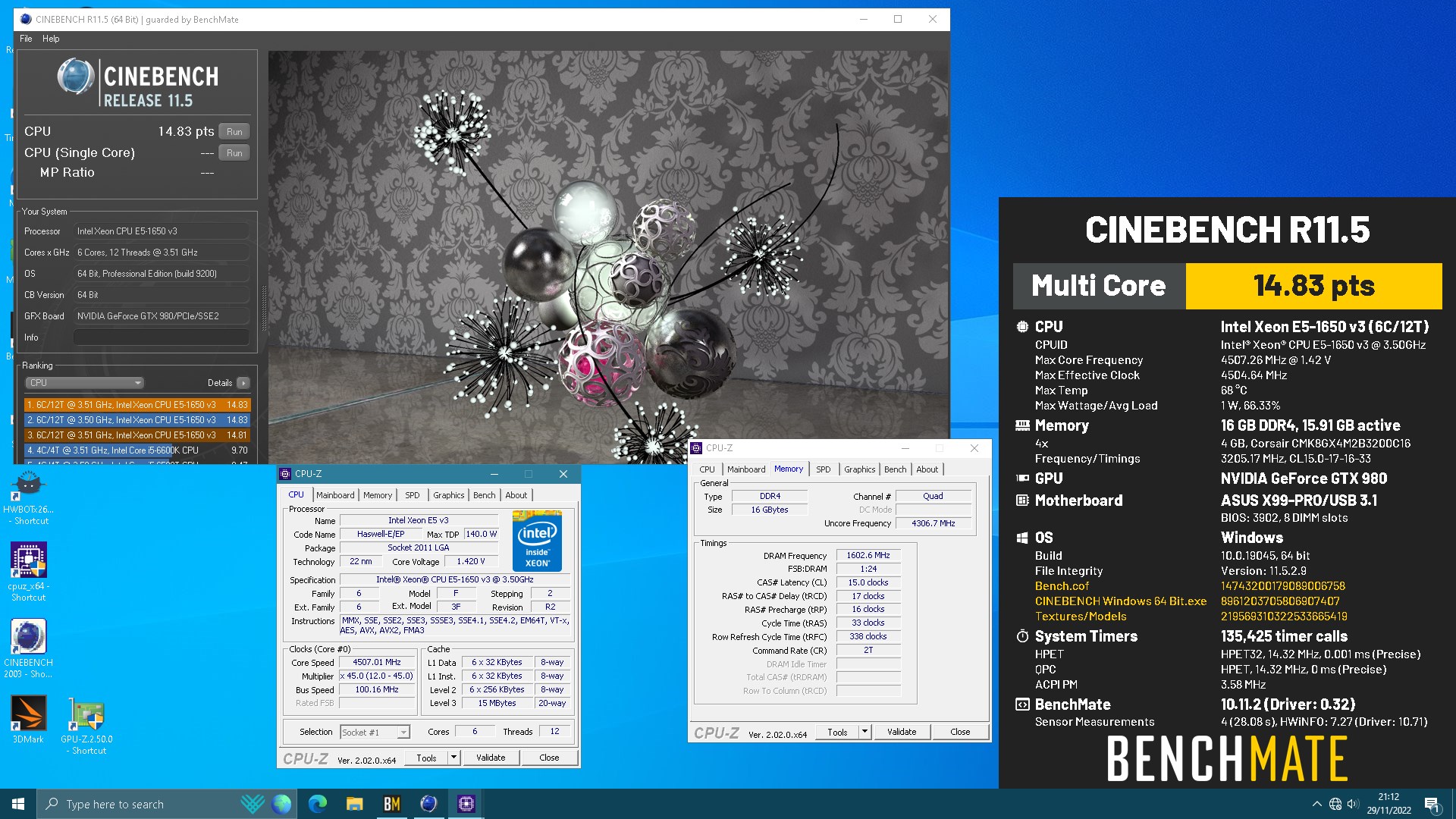Open About tab in CPU-Z processor window

[516, 495]
